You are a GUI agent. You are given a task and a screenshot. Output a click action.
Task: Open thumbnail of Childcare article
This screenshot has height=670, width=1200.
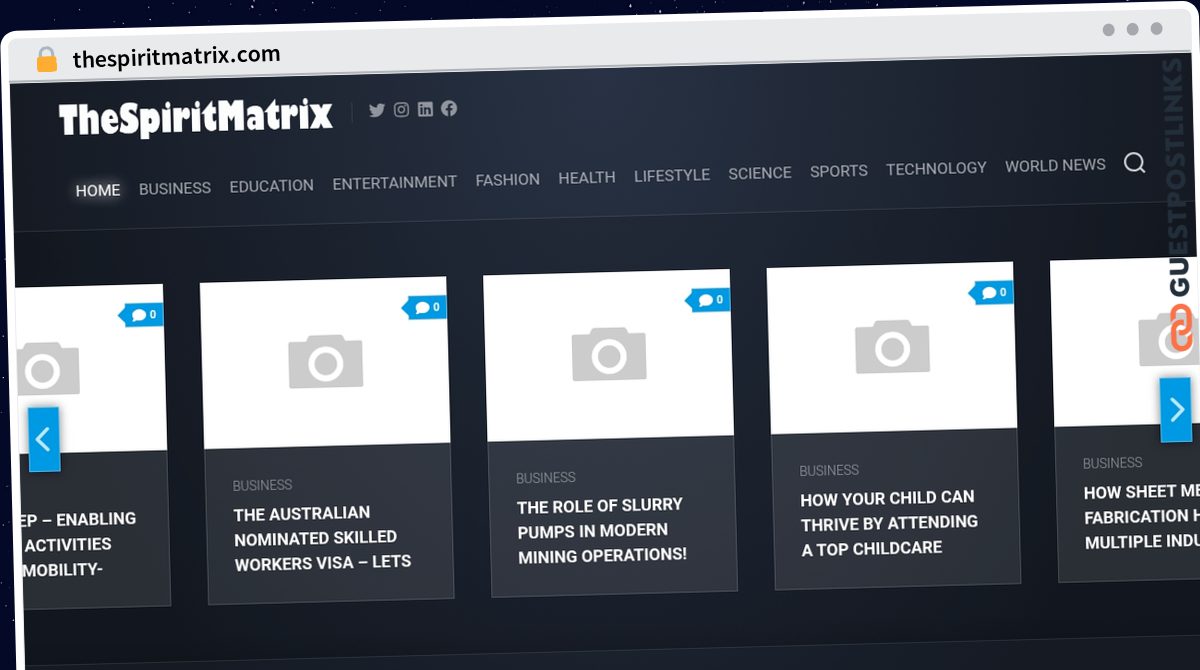pyautogui.click(x=892, y=348)
